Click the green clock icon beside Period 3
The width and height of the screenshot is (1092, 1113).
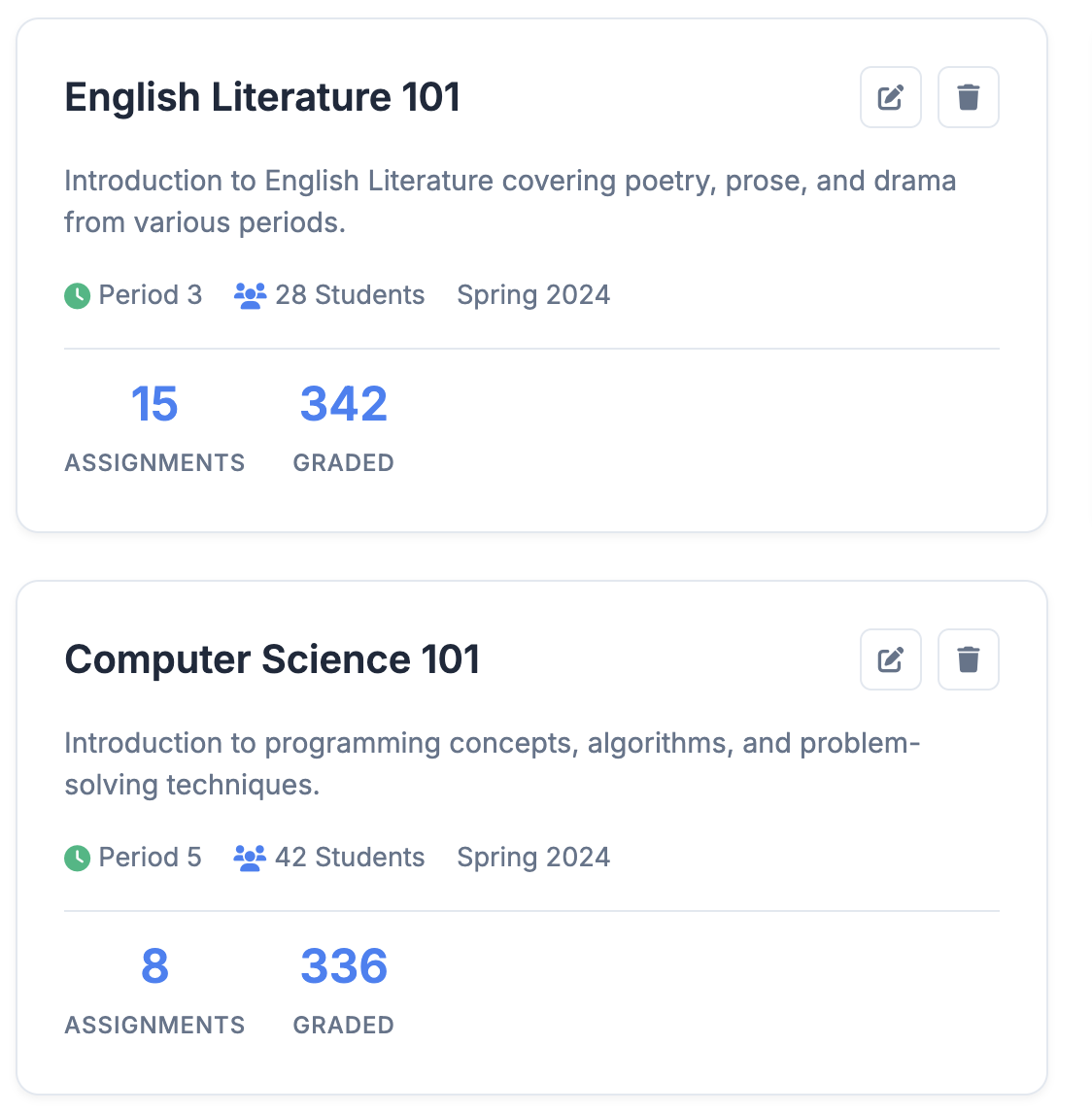(x=78, y=296)
